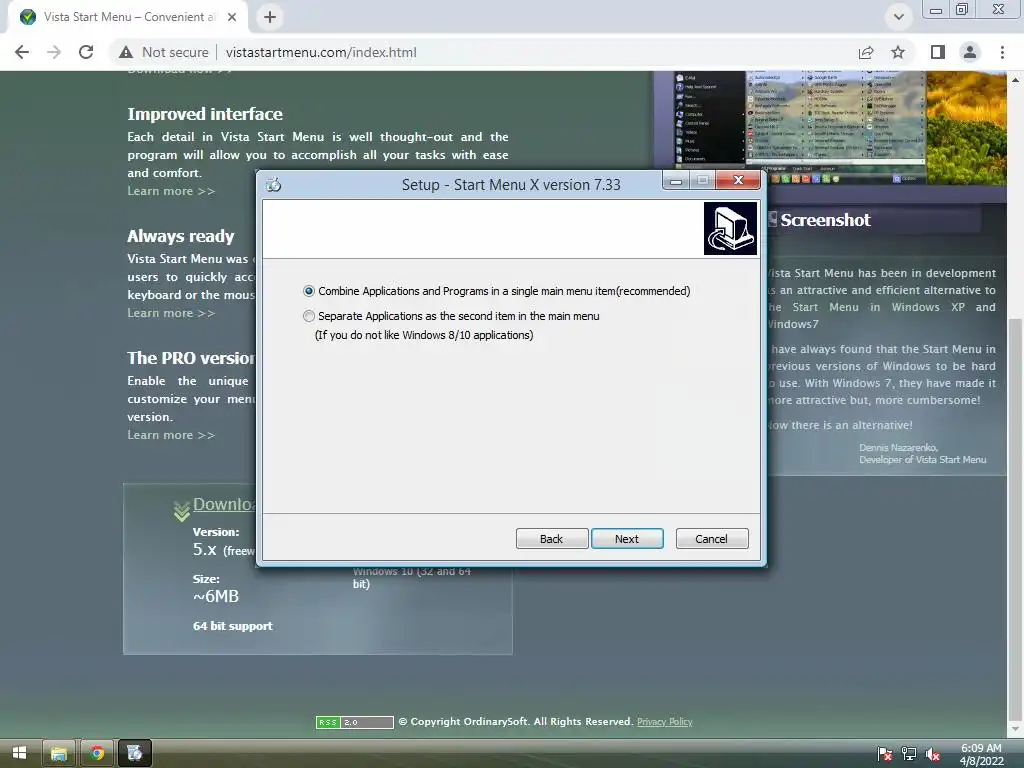
Task: Click the setup installer taskbar icon
Action: click(x=135, y=753)
